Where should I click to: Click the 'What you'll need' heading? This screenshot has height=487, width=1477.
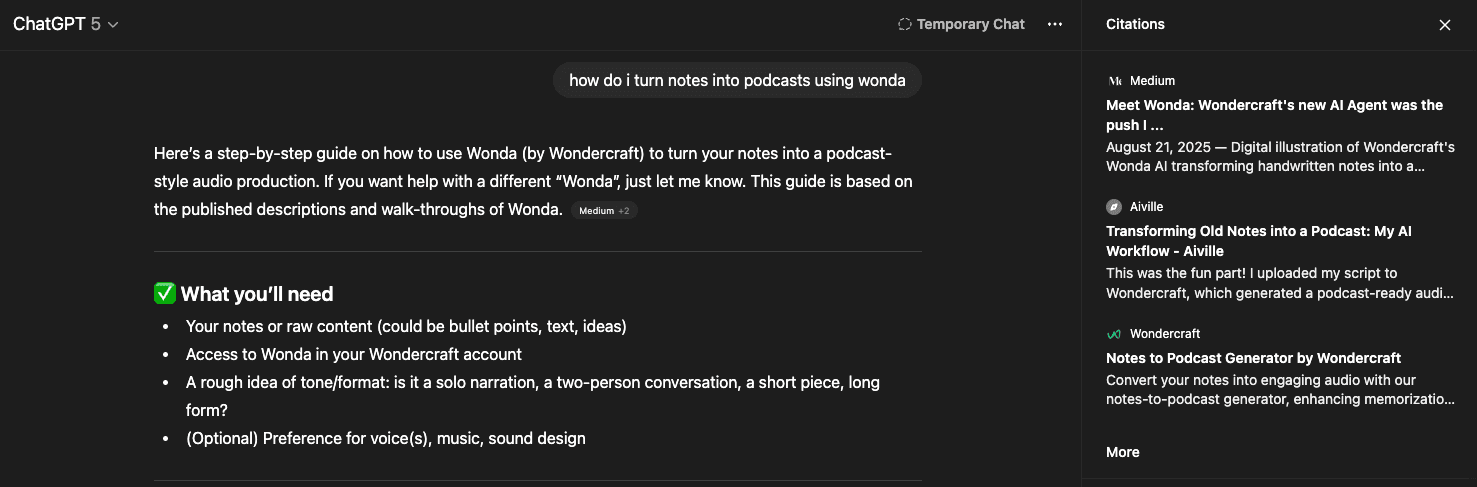coord(257,294)
